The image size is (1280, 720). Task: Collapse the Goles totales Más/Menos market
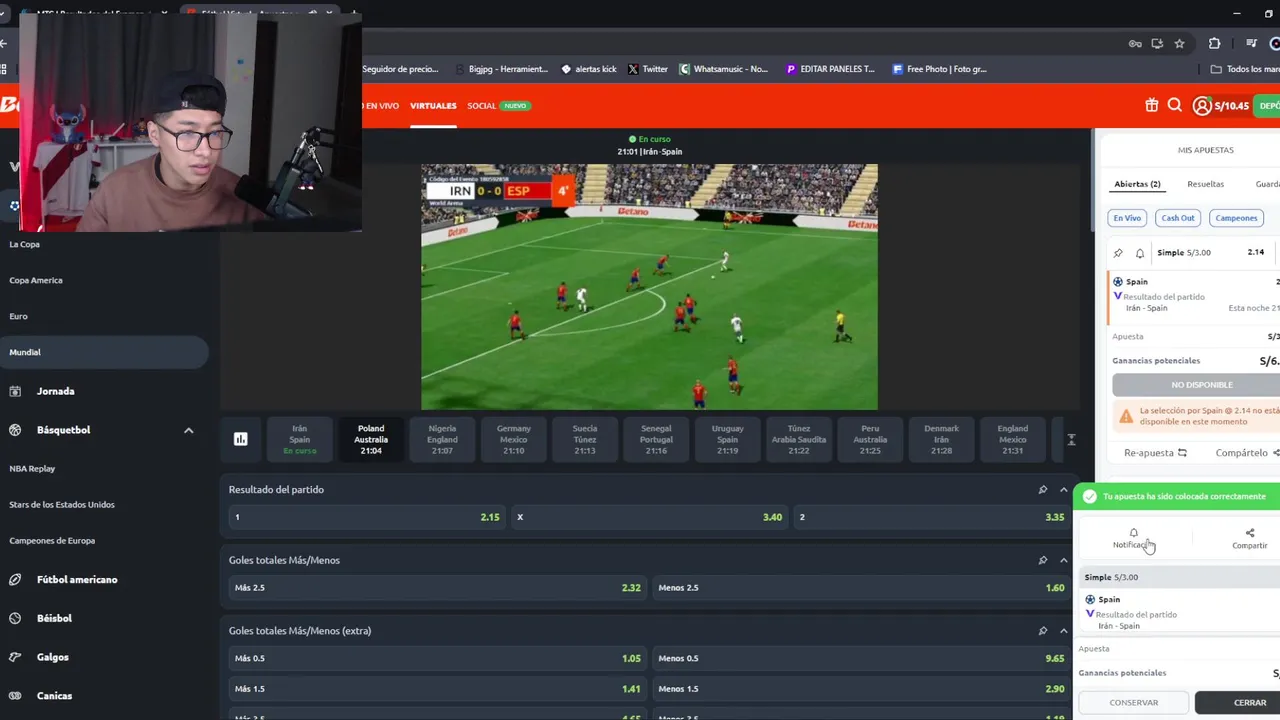pos(1063,560)
